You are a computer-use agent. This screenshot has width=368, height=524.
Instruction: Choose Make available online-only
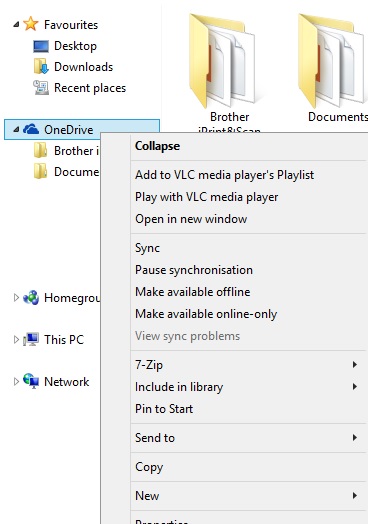click(206, 314)
